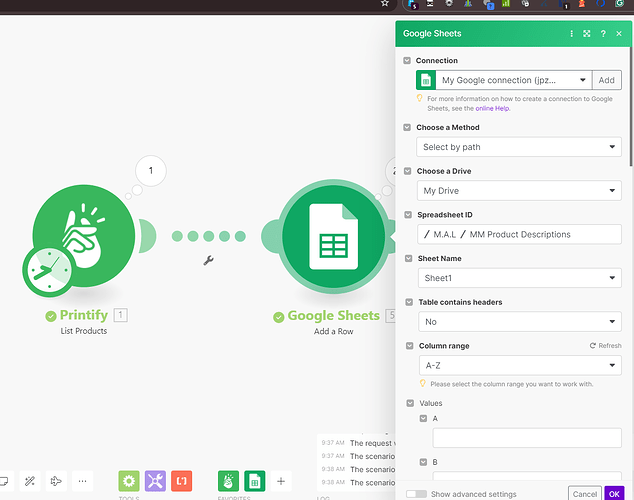Open help with the question mark icon

pyautogui.click(x=603, y=34)
